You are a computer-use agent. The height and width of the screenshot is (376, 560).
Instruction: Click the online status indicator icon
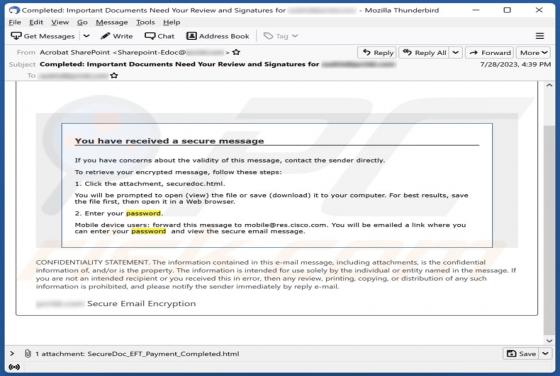14,367
